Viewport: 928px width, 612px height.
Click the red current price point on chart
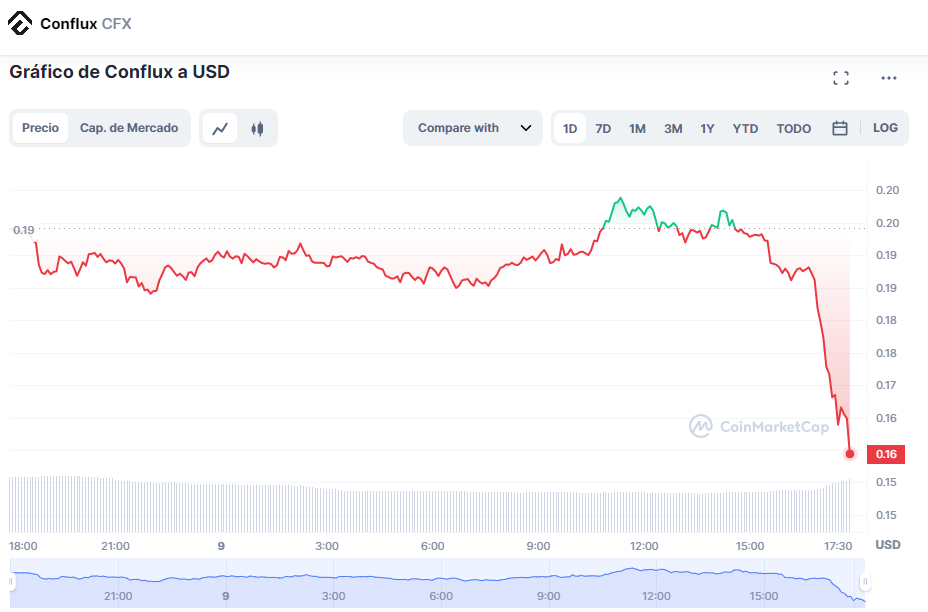click(x=850, y=454)
